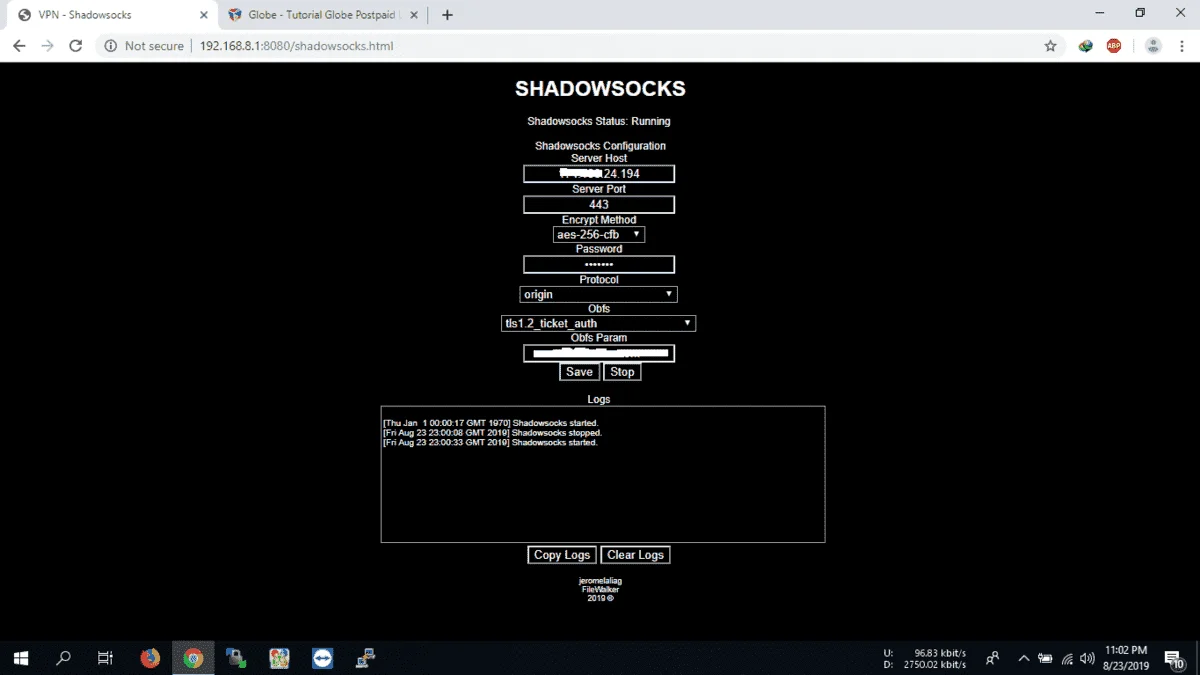
Task: Switch to Globe Tutorial Globe Postpaid tab
Action: pyautogui.click(x=322, y=15)
